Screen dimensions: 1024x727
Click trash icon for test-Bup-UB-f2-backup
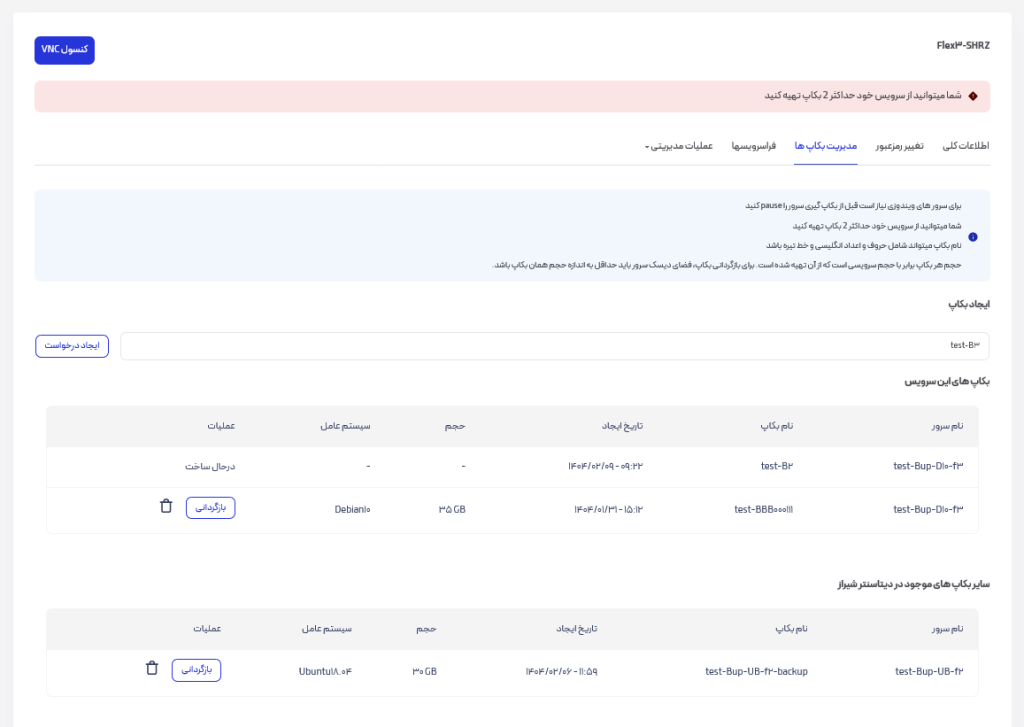pyautogui.click(x=152, y=669)
